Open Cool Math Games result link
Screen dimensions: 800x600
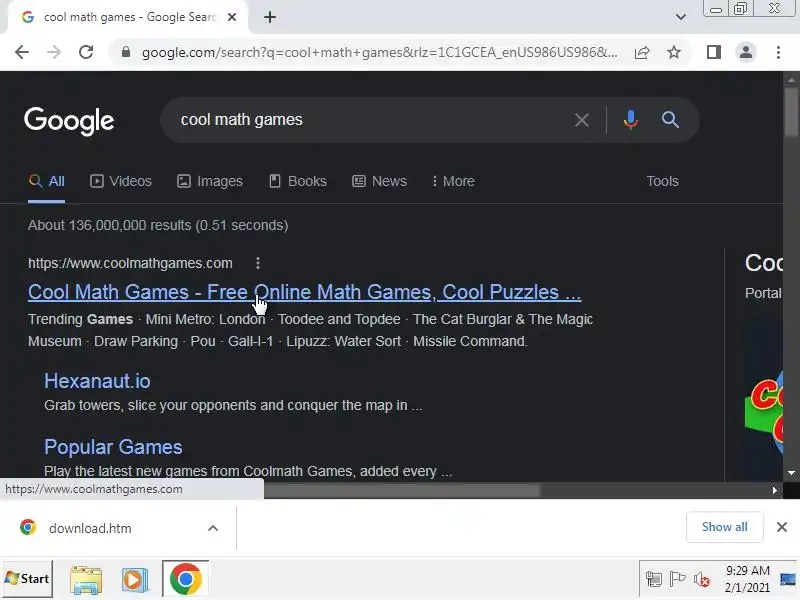tap(305, 292)
